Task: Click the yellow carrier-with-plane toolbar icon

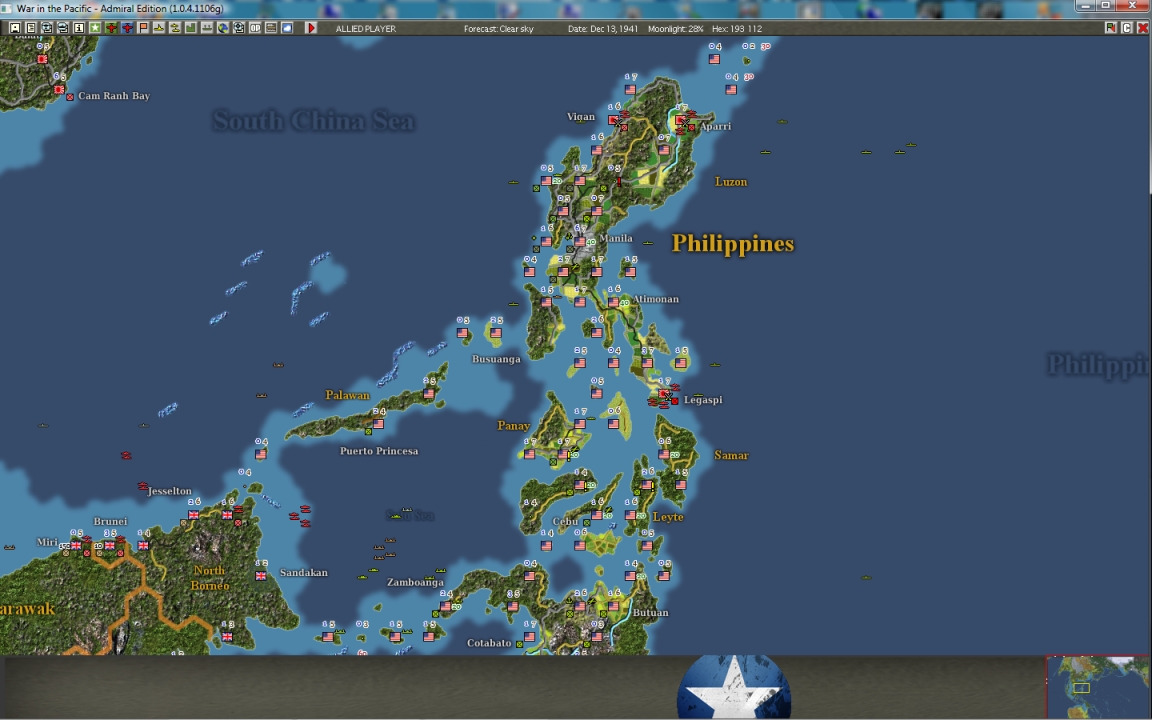Action: pyautogui.click(x=175, y=28)
